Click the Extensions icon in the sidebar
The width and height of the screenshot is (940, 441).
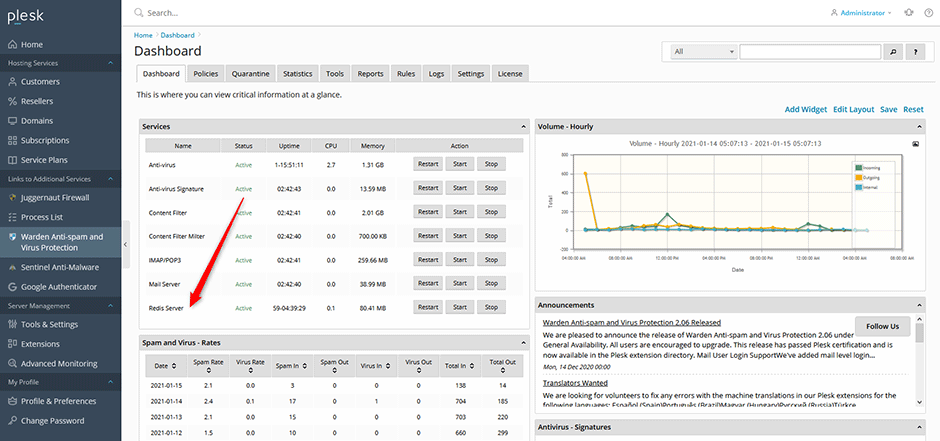[x=12, y=345]
